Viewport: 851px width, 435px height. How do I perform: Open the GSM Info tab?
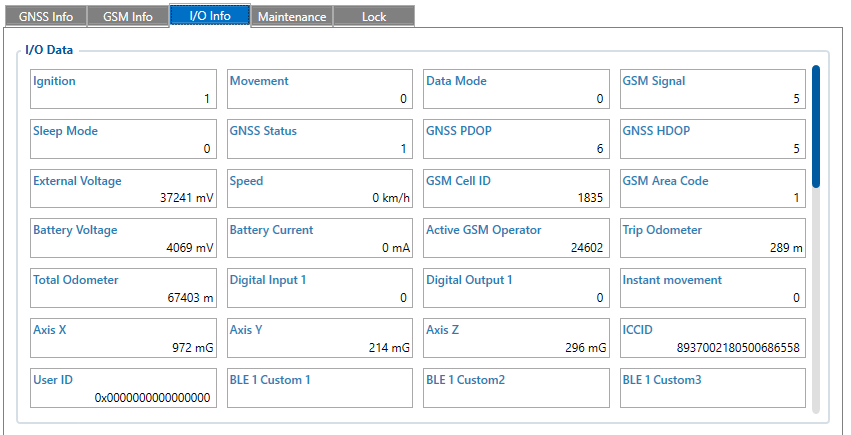click(x=128, y=17)
